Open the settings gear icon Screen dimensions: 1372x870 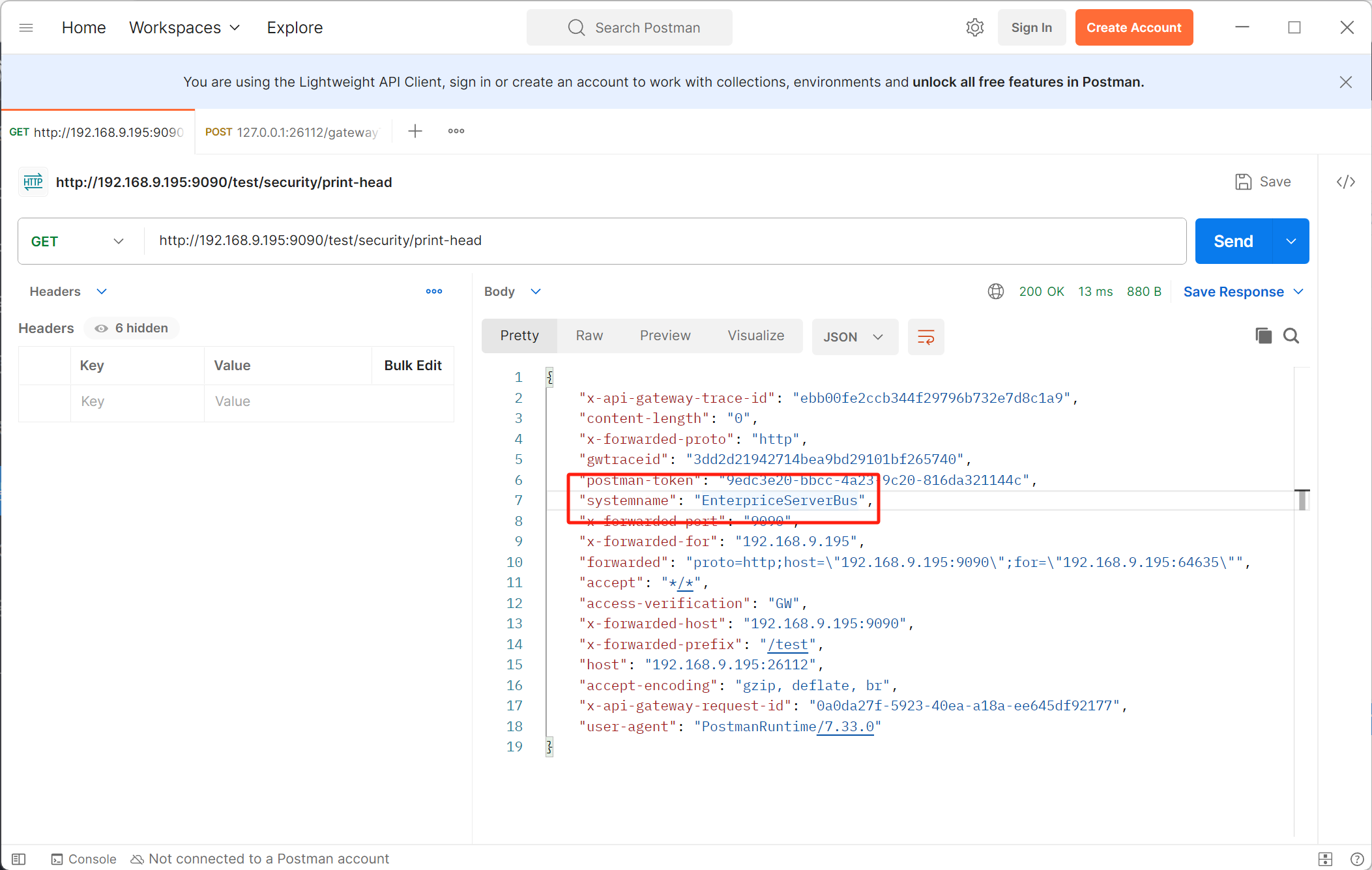pyautogui.click(x=974, y=27)
